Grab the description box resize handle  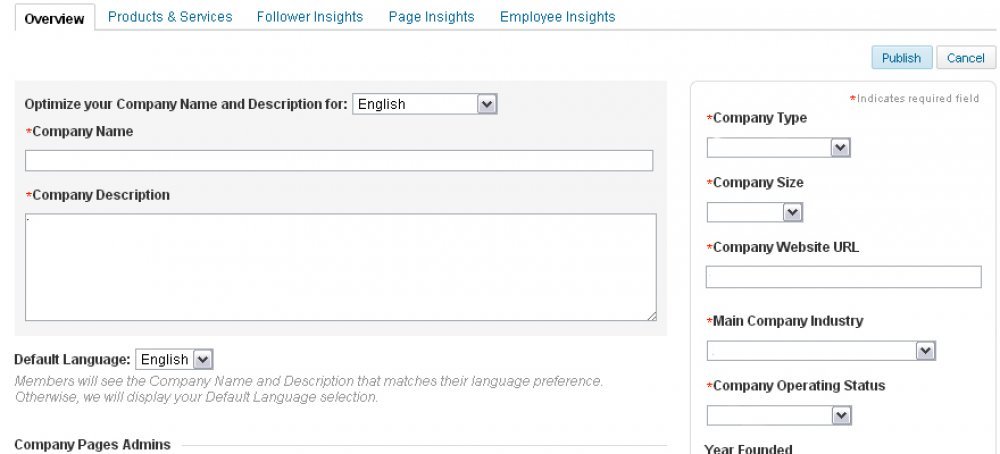coord(651,316)
